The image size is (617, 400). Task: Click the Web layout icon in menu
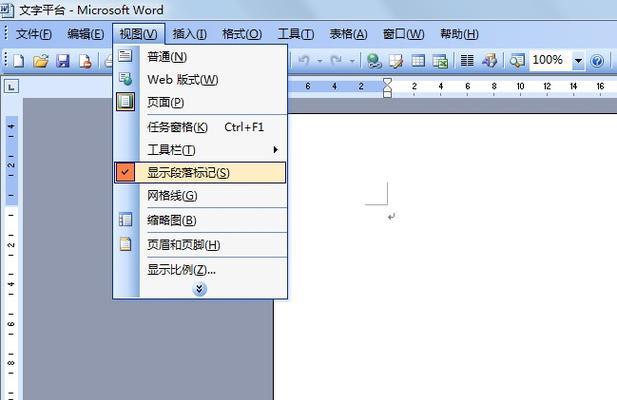[126, 79]
